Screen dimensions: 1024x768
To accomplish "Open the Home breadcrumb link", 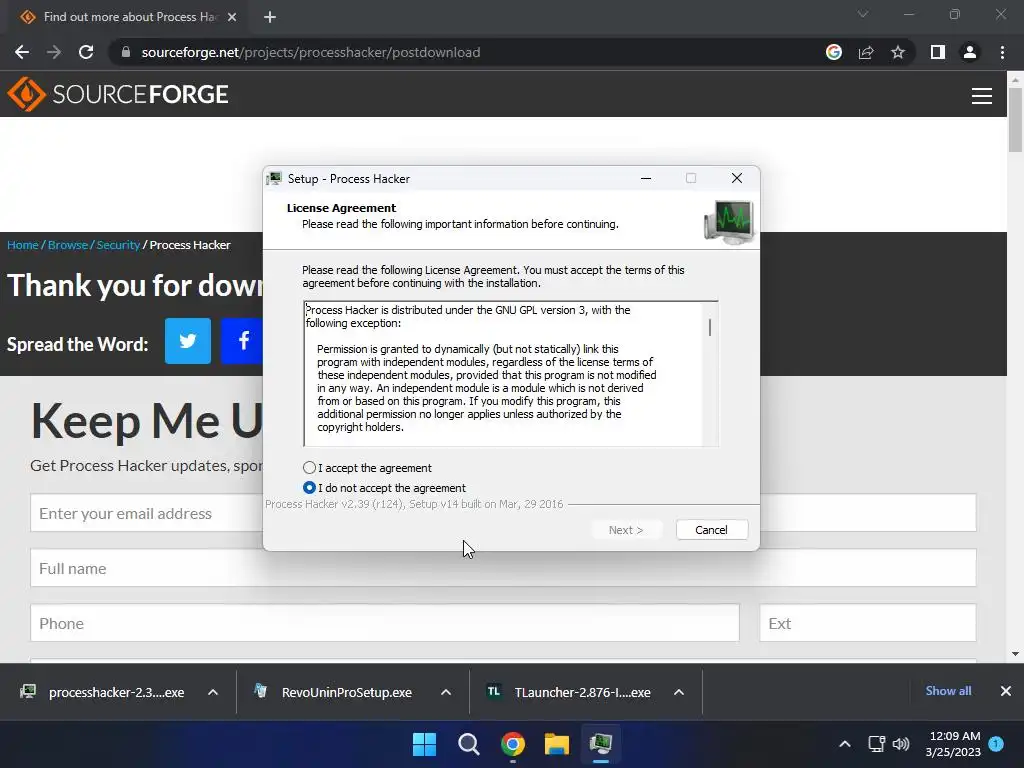I will (x=23, y=245).
